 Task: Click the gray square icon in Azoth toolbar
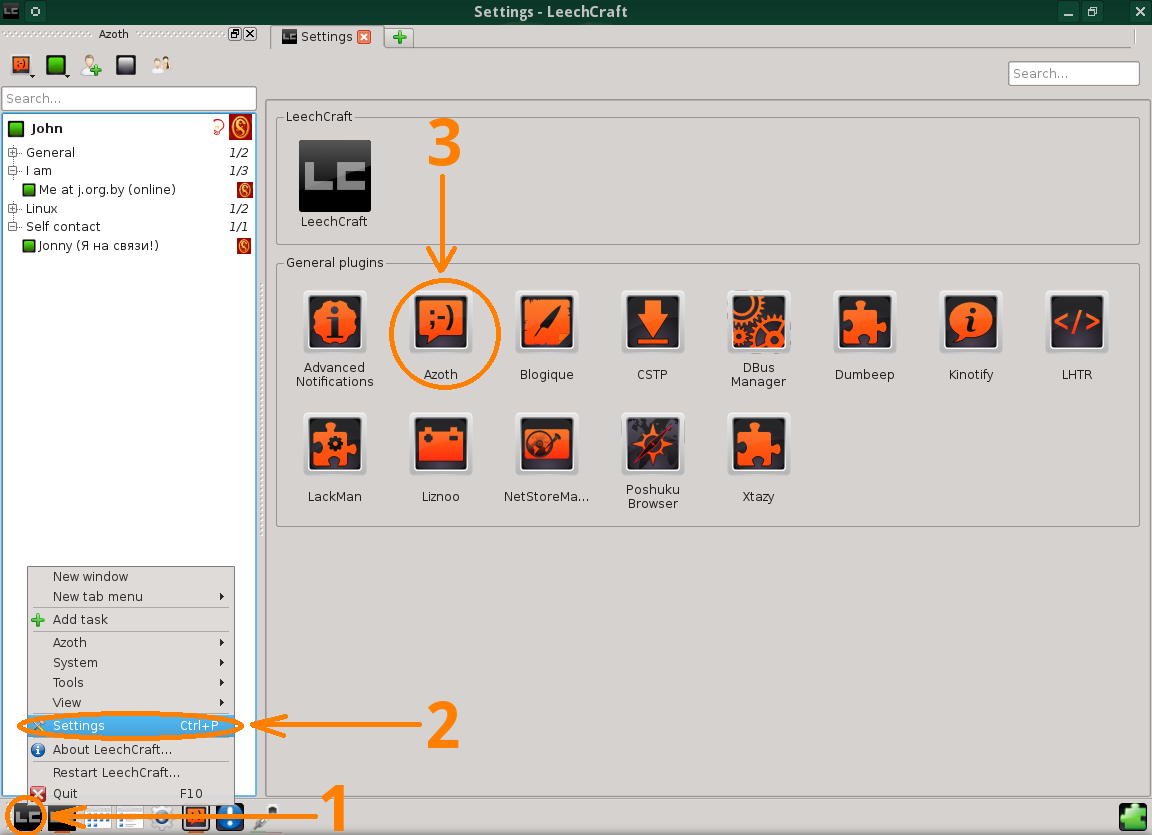[126, 65]
